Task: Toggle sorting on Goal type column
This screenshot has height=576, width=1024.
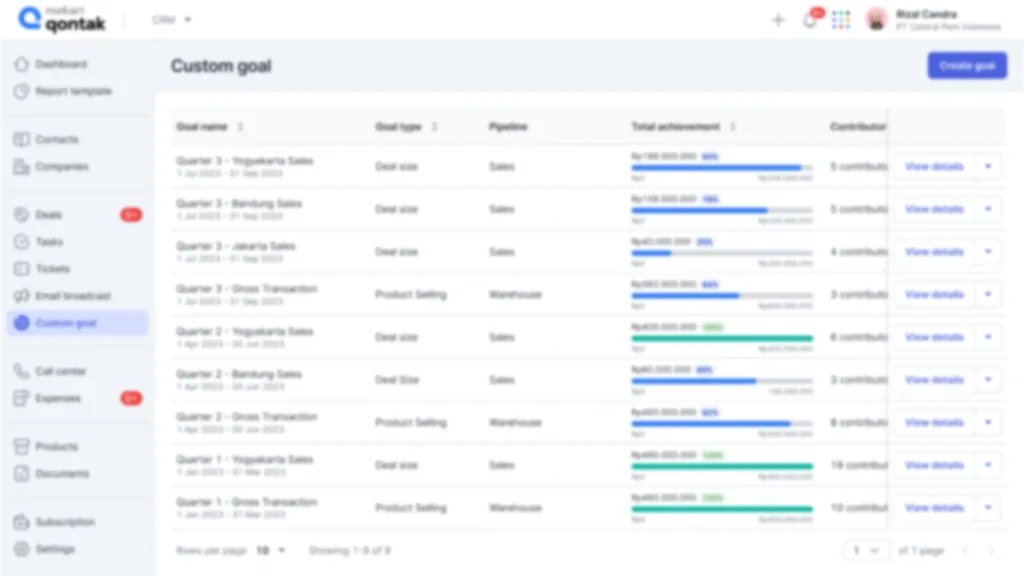Action: coord(434,127)
